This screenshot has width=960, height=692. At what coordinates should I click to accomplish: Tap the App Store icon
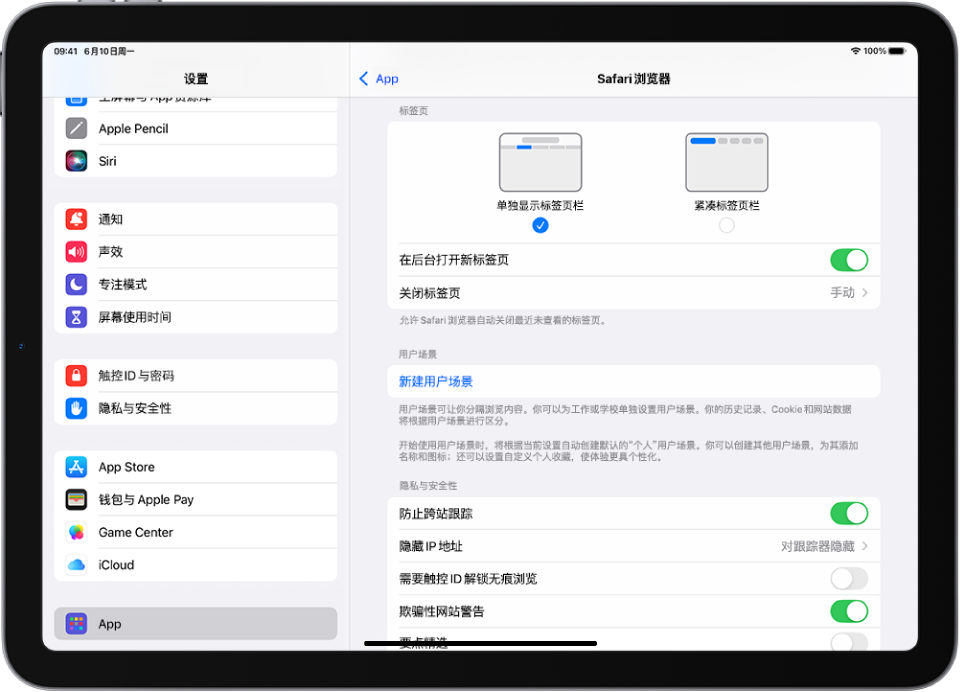point(76,467)
